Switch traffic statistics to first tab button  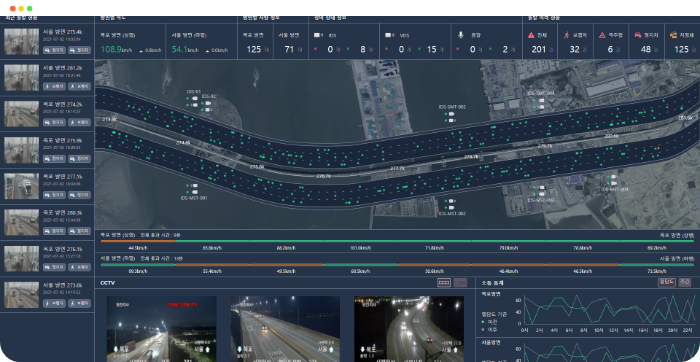point(667,283)
